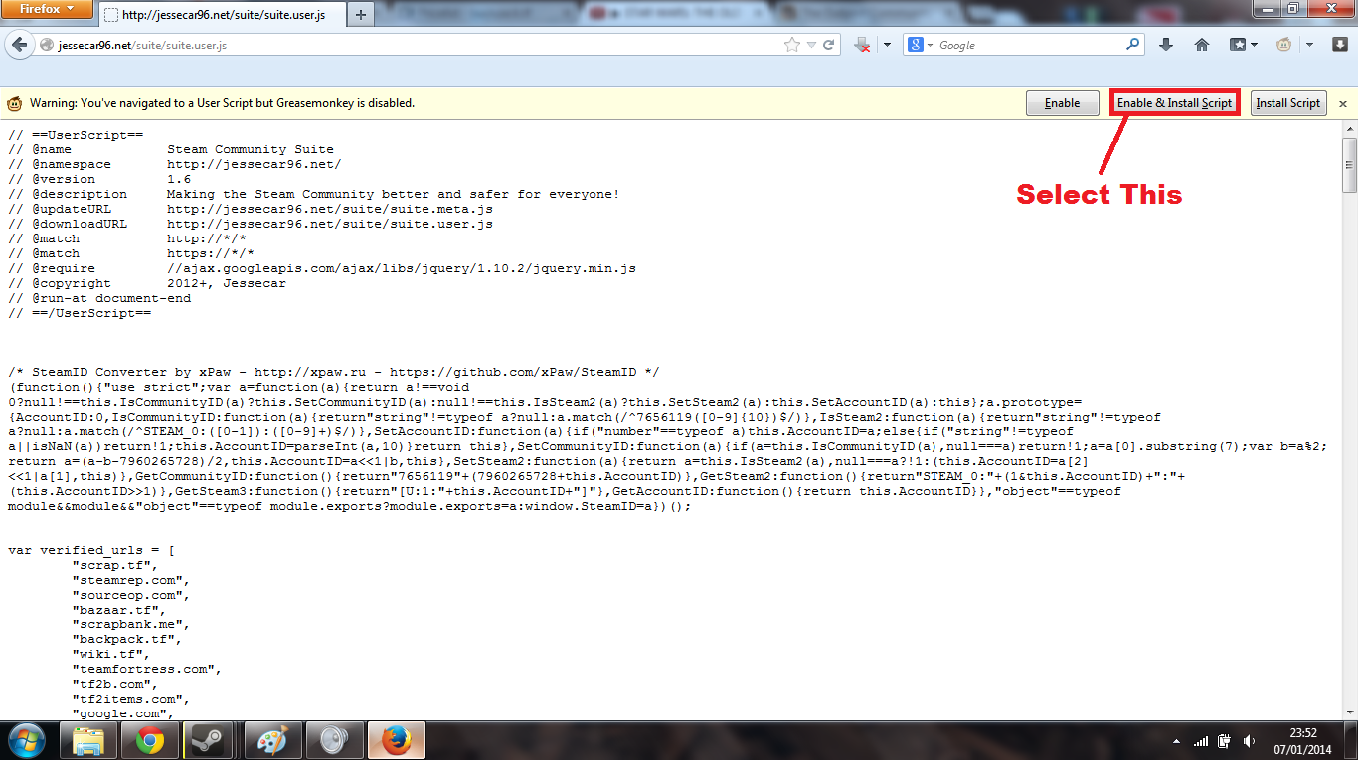Click the "backpack.tf" list entry
Screen dimensions: 1358x760
pos(127,640)
